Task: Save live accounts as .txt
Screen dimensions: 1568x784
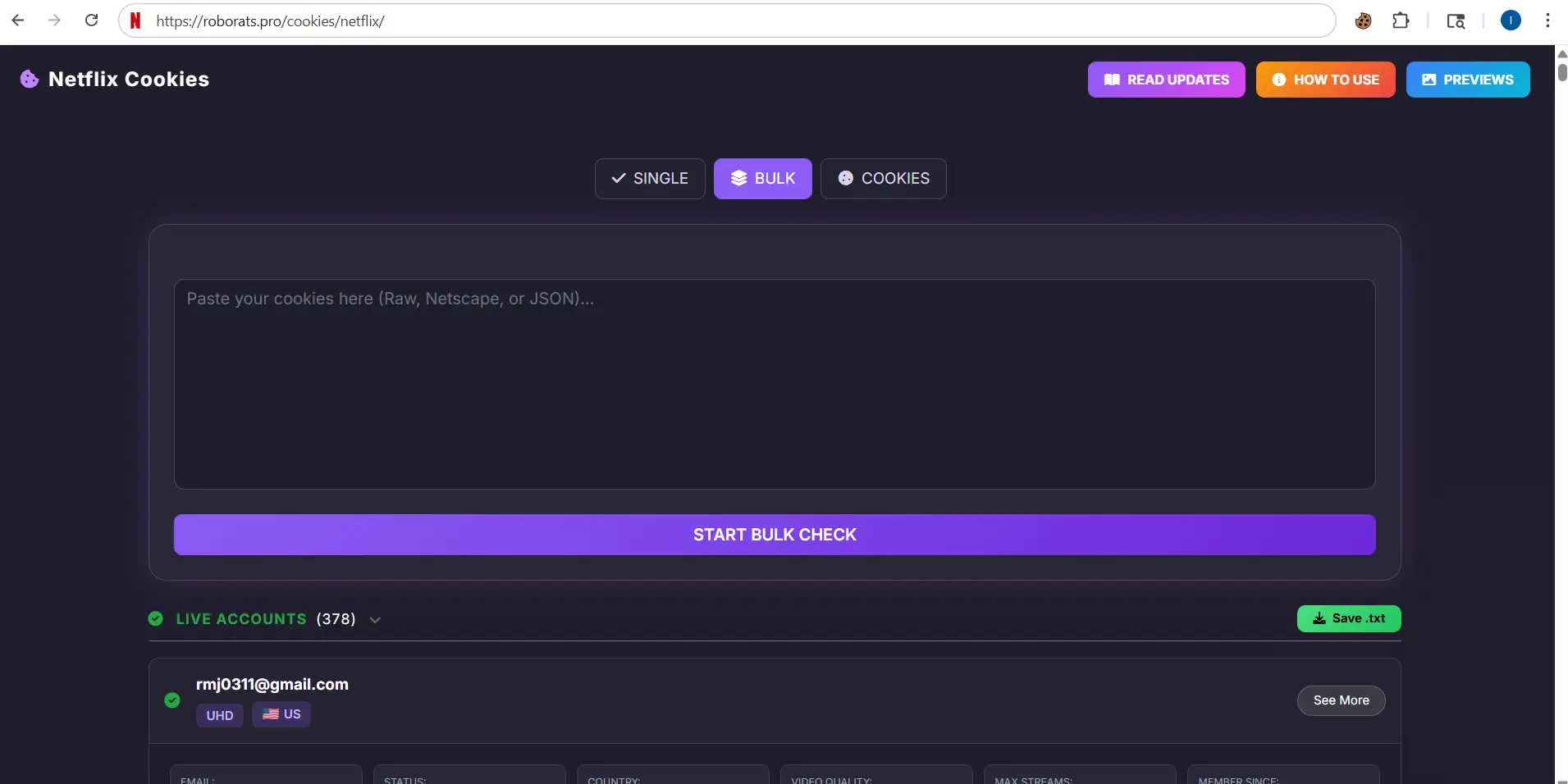Action: pos(1348,618)
